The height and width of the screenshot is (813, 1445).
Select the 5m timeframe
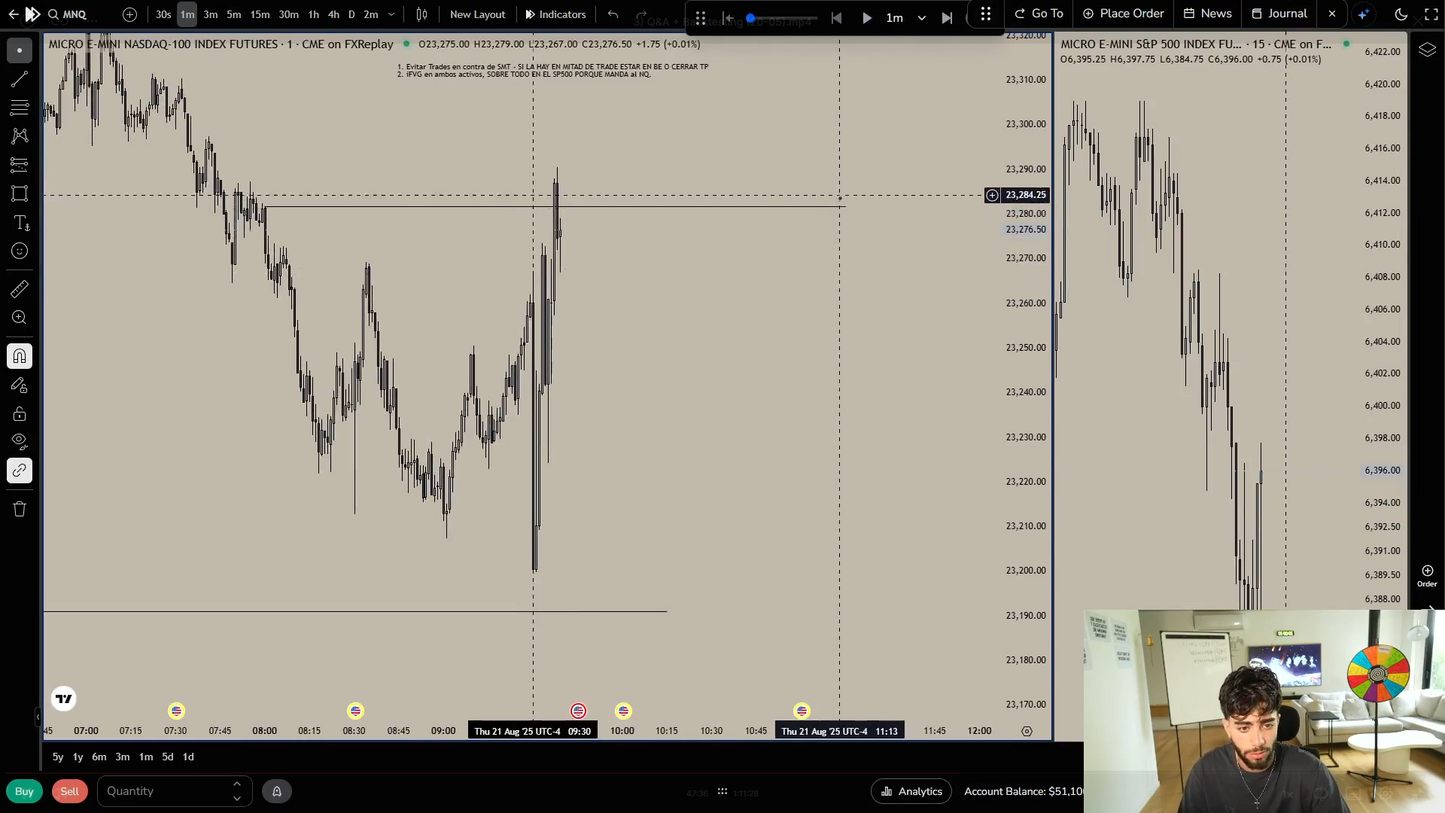(x=233, y=15)
